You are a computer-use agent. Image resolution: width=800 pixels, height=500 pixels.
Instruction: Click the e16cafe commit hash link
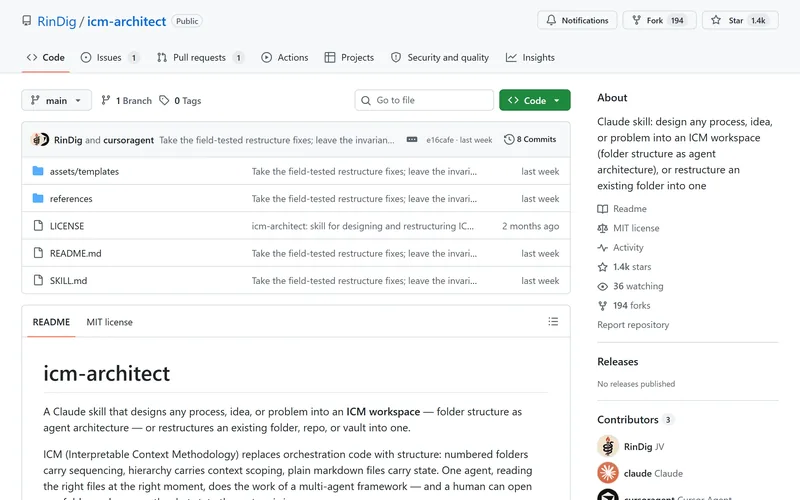click(x=440, y=140)
